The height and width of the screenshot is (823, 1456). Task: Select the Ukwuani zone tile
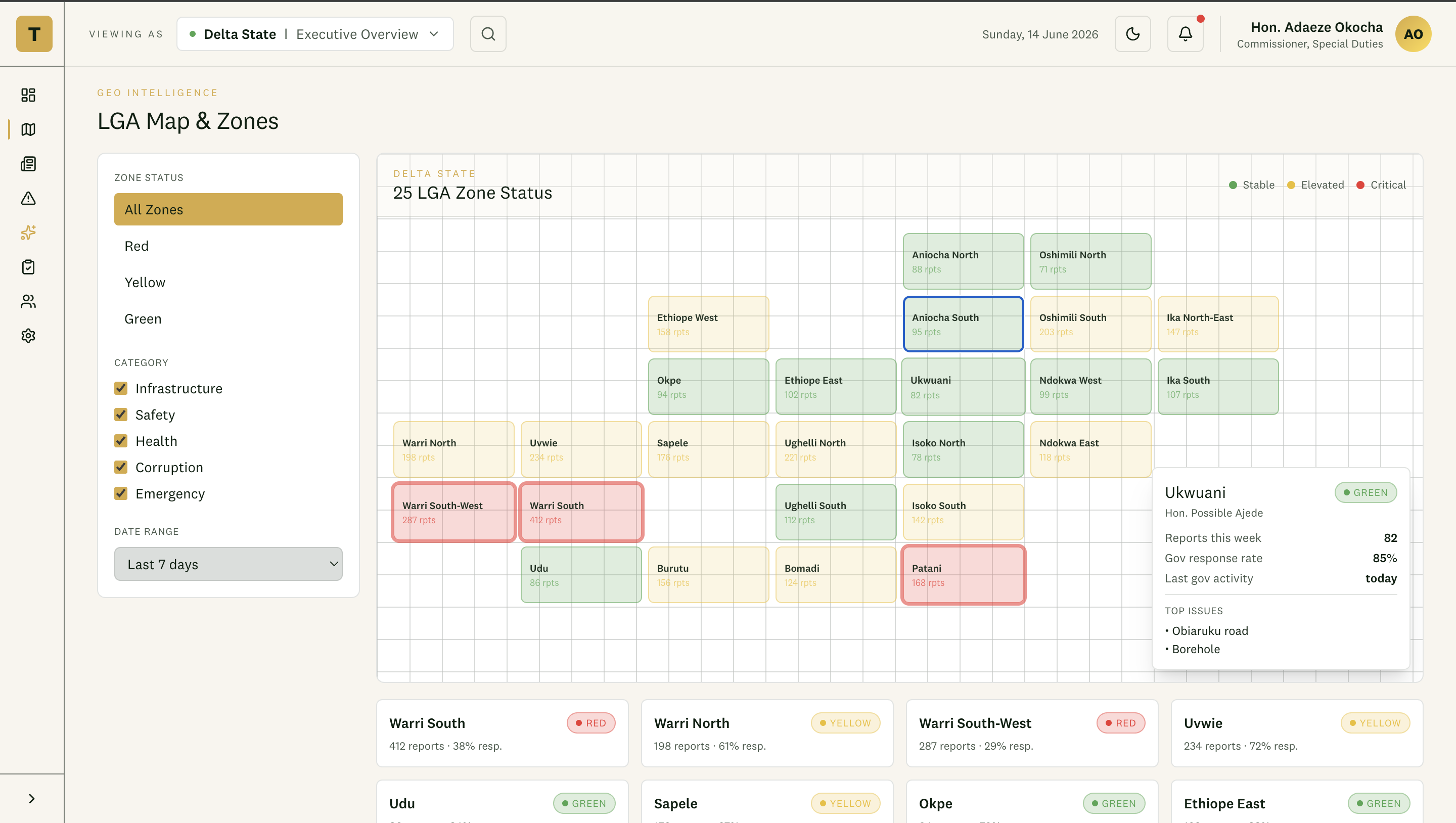coord(963,387)
